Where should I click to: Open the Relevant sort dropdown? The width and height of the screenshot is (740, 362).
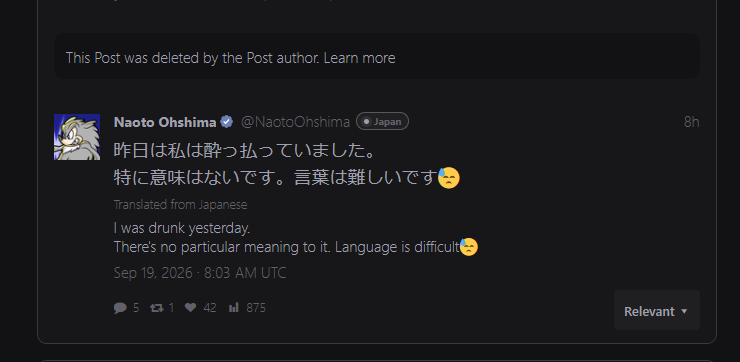tap(656, 311)
